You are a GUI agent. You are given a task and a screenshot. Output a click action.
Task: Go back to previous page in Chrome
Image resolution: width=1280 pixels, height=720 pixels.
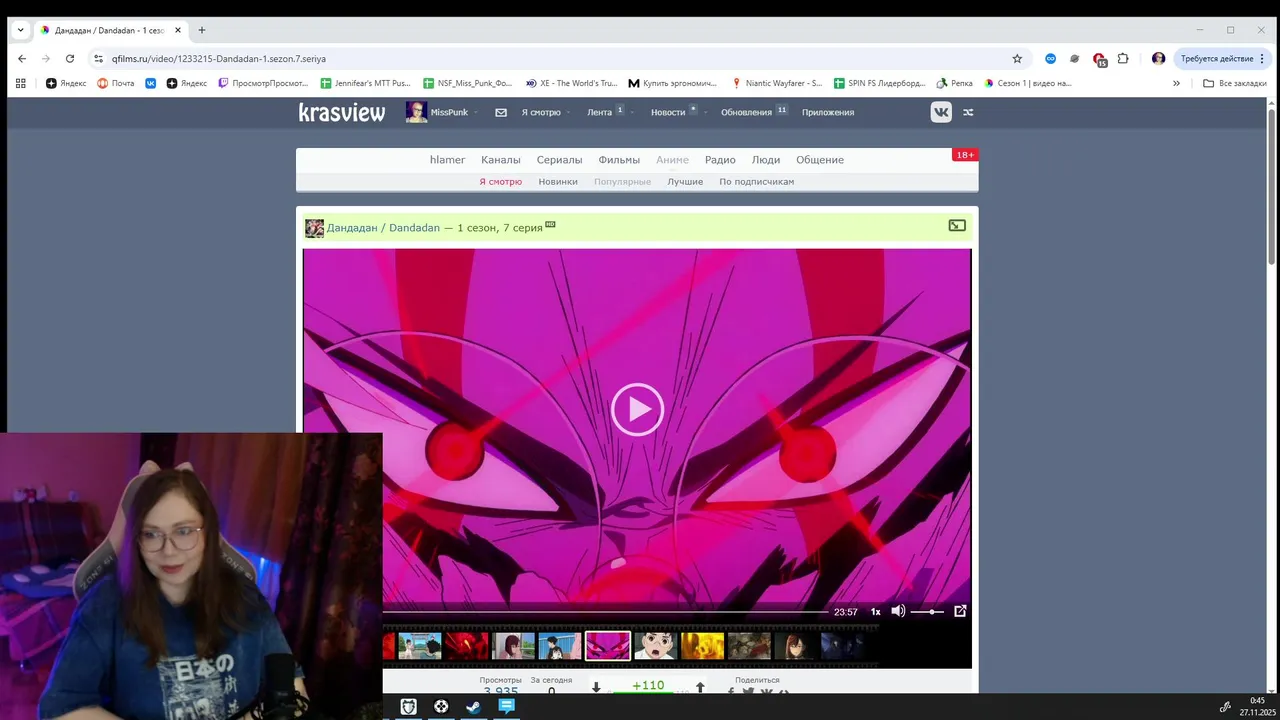22,58
